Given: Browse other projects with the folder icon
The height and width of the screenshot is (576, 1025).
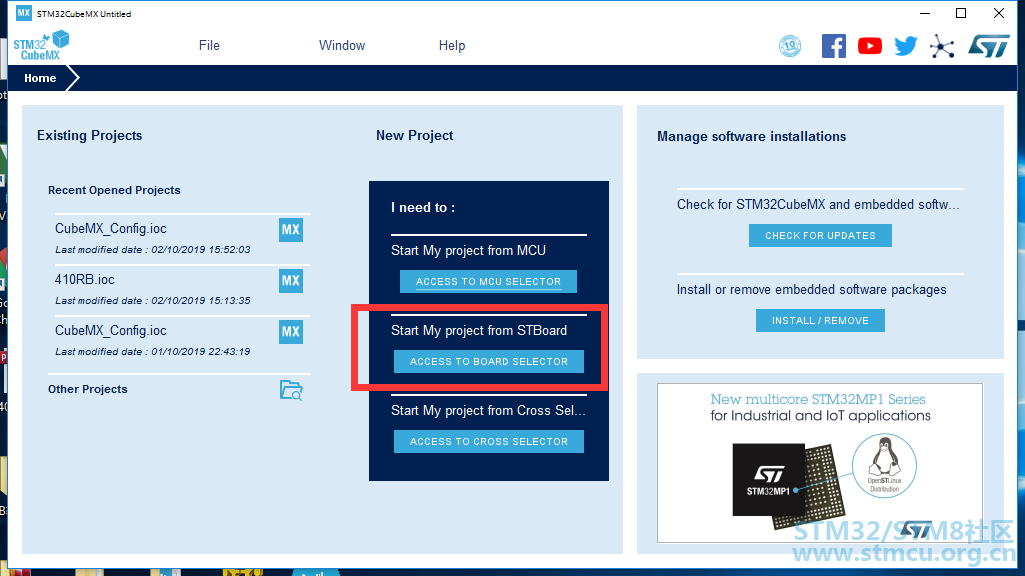Looking at the screenshot, I should pos(291,390).
